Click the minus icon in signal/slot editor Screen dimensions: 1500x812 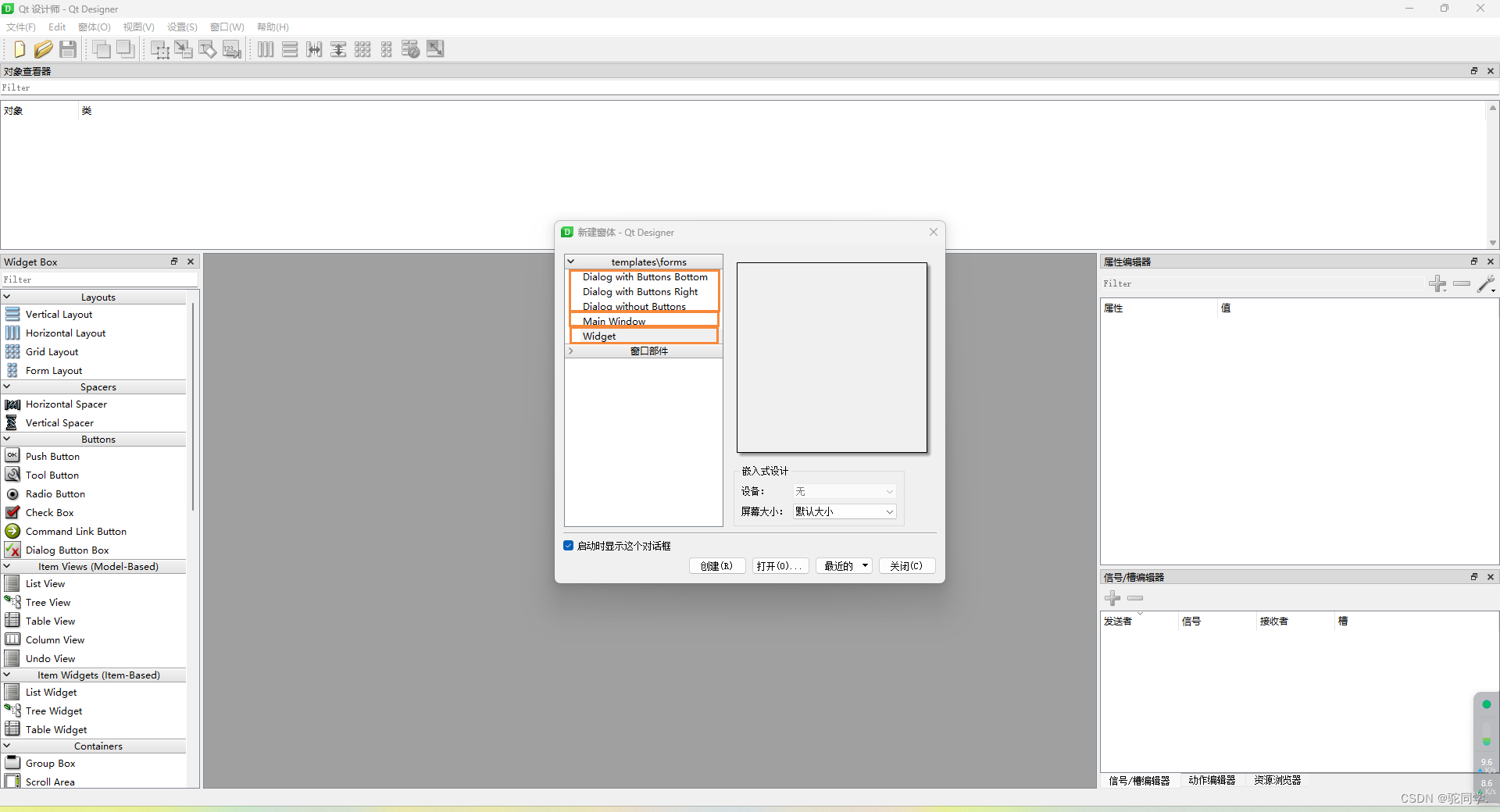[1135, 598]
